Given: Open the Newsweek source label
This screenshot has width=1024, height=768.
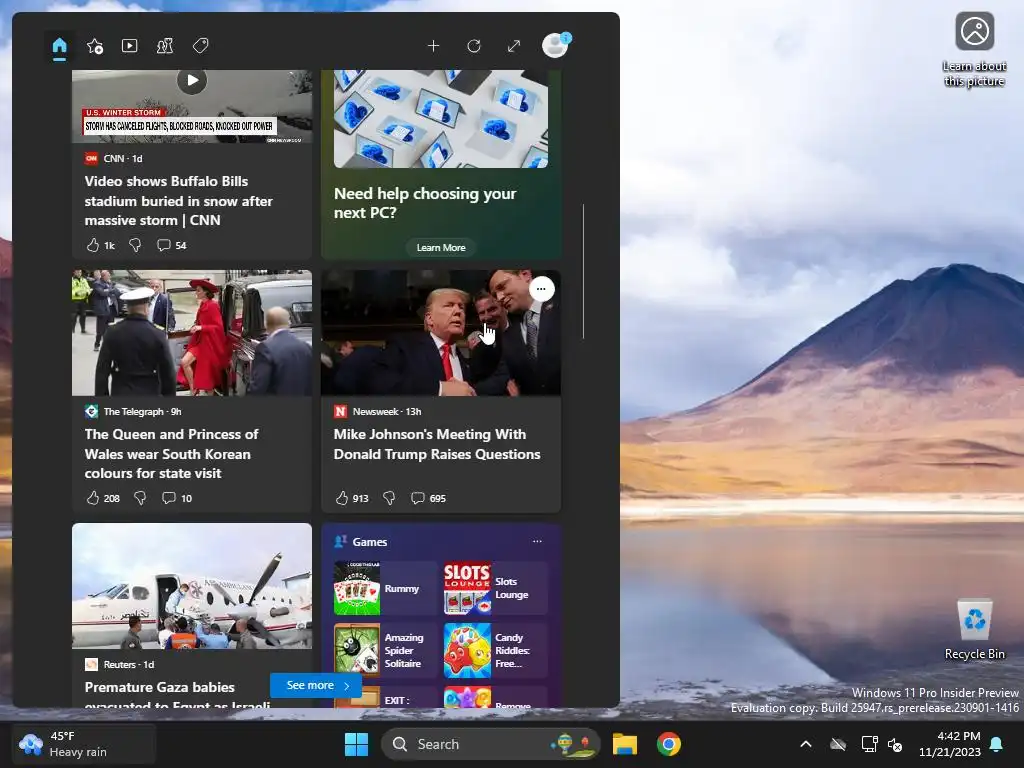Looking at the screenshot, I should (377, 411).
